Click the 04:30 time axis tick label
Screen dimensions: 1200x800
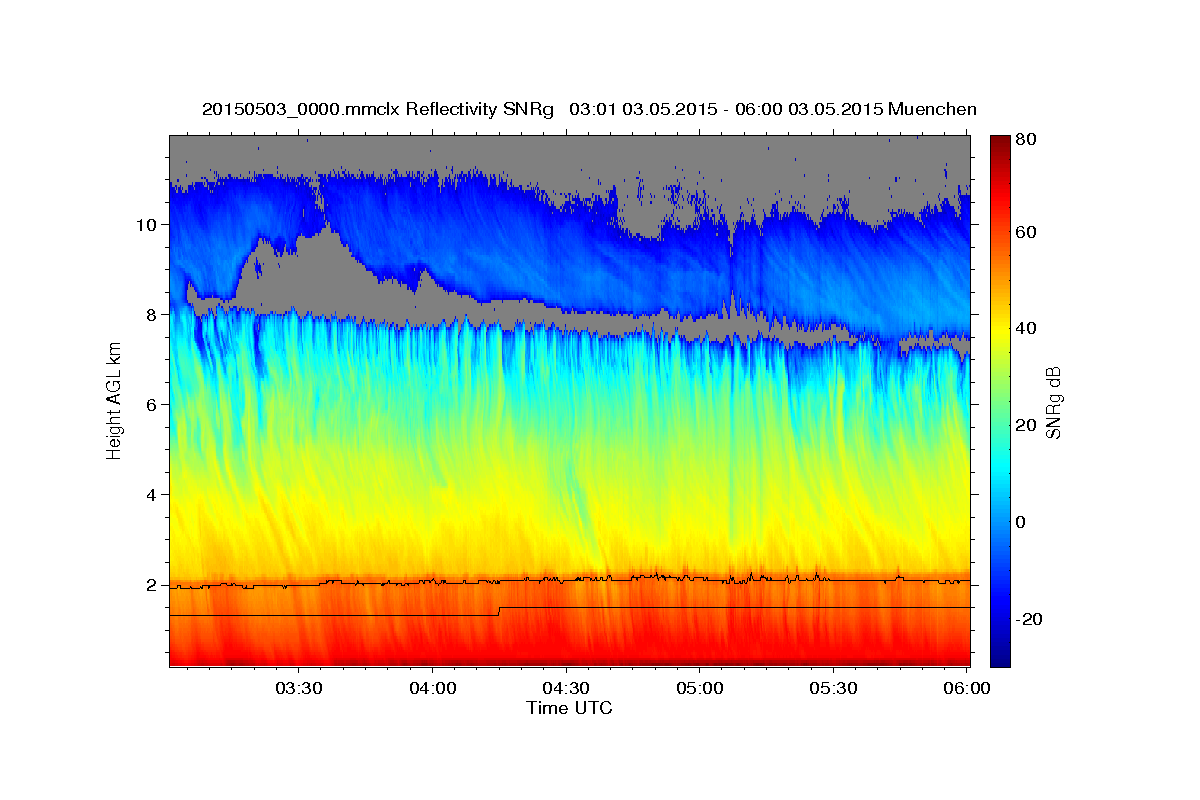tap(566, 689)
